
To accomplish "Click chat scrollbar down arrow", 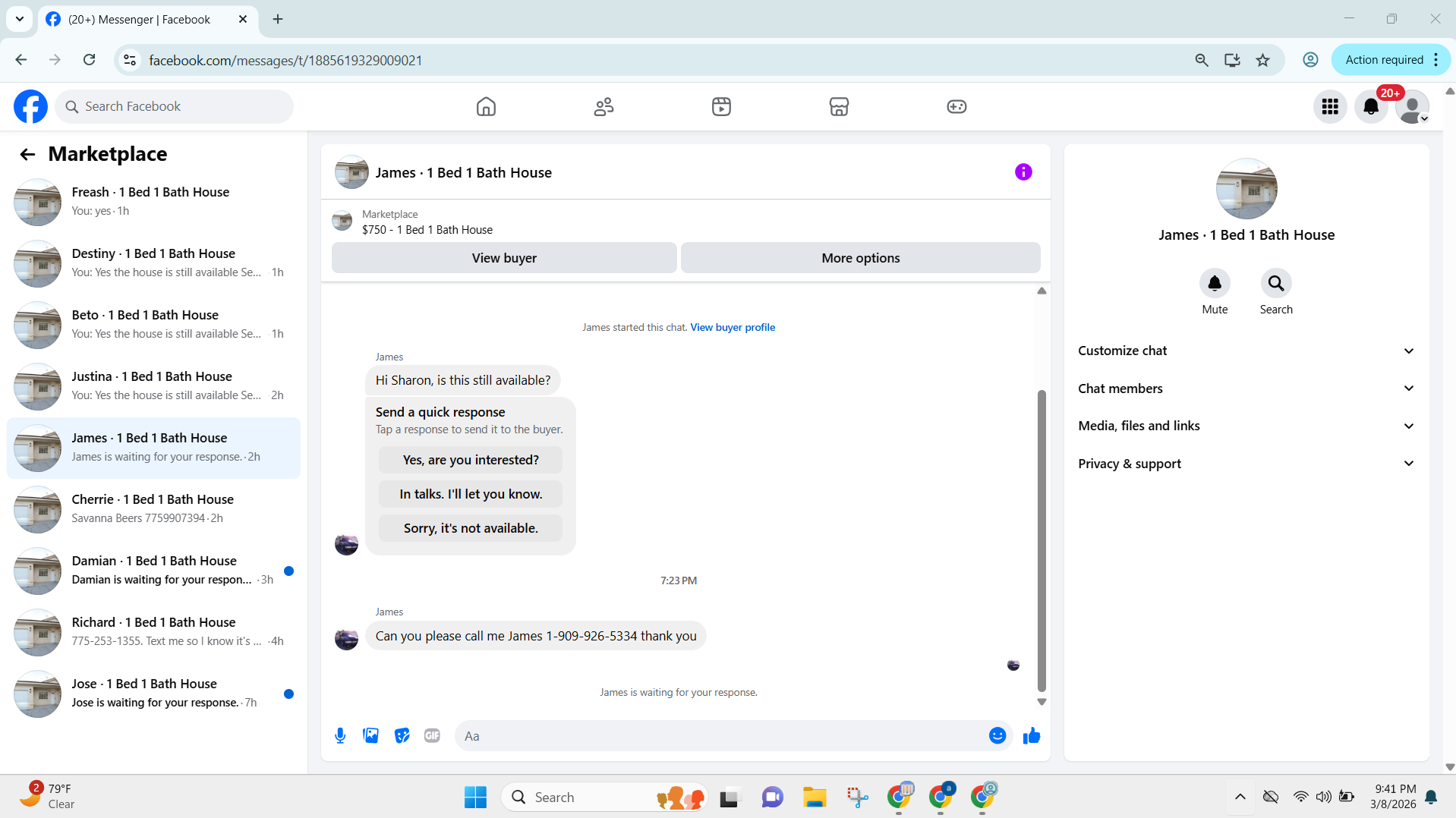I will (1042, 702).
